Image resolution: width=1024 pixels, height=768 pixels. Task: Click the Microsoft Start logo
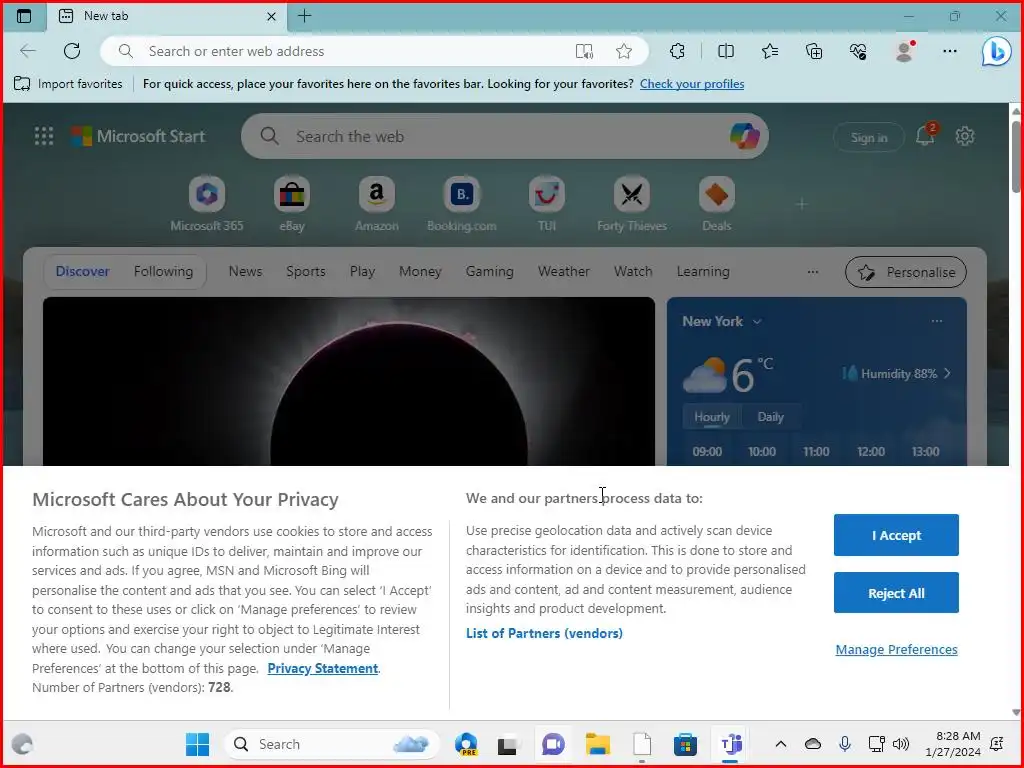[x=138, y=136]
